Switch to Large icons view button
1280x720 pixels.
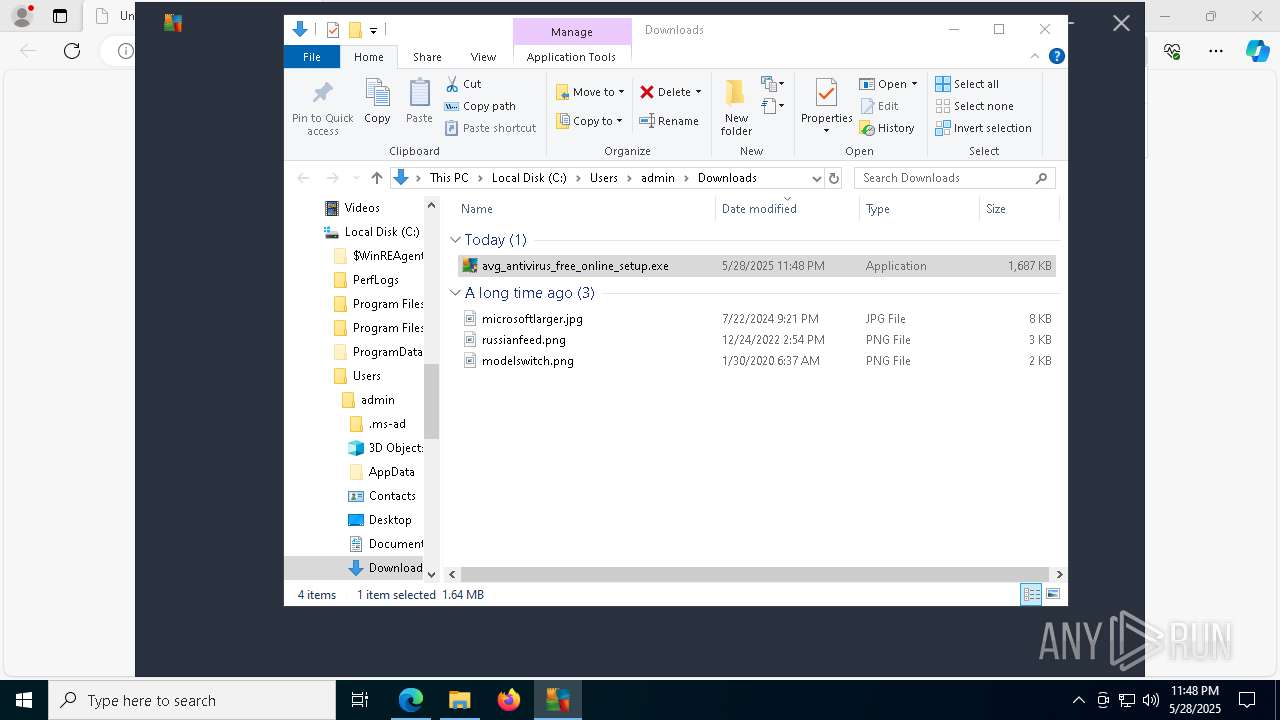click(1053, 594)
